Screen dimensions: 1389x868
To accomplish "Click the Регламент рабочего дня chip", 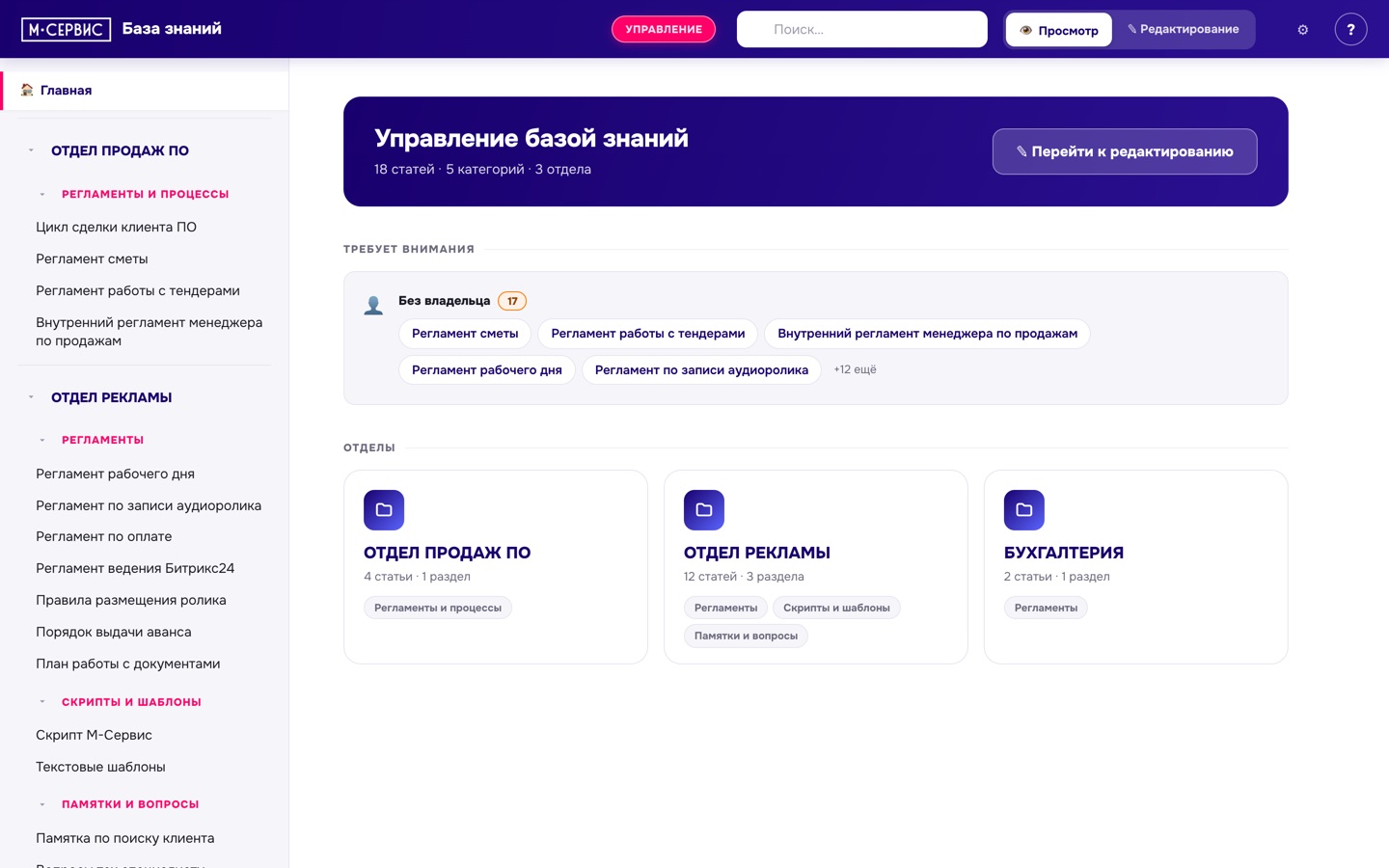I will coord(487,370).
